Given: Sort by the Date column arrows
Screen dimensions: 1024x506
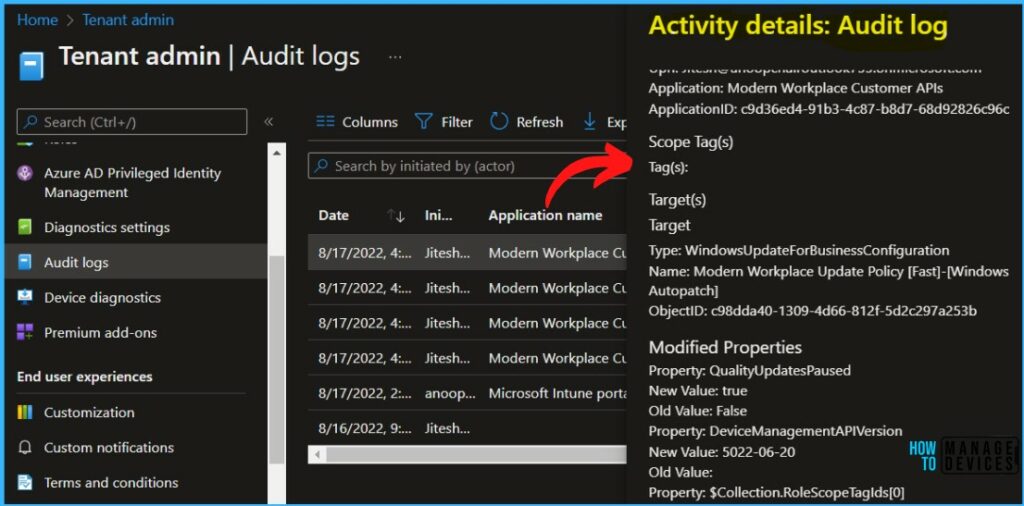Looking at the screenshot, I should 396,215.
